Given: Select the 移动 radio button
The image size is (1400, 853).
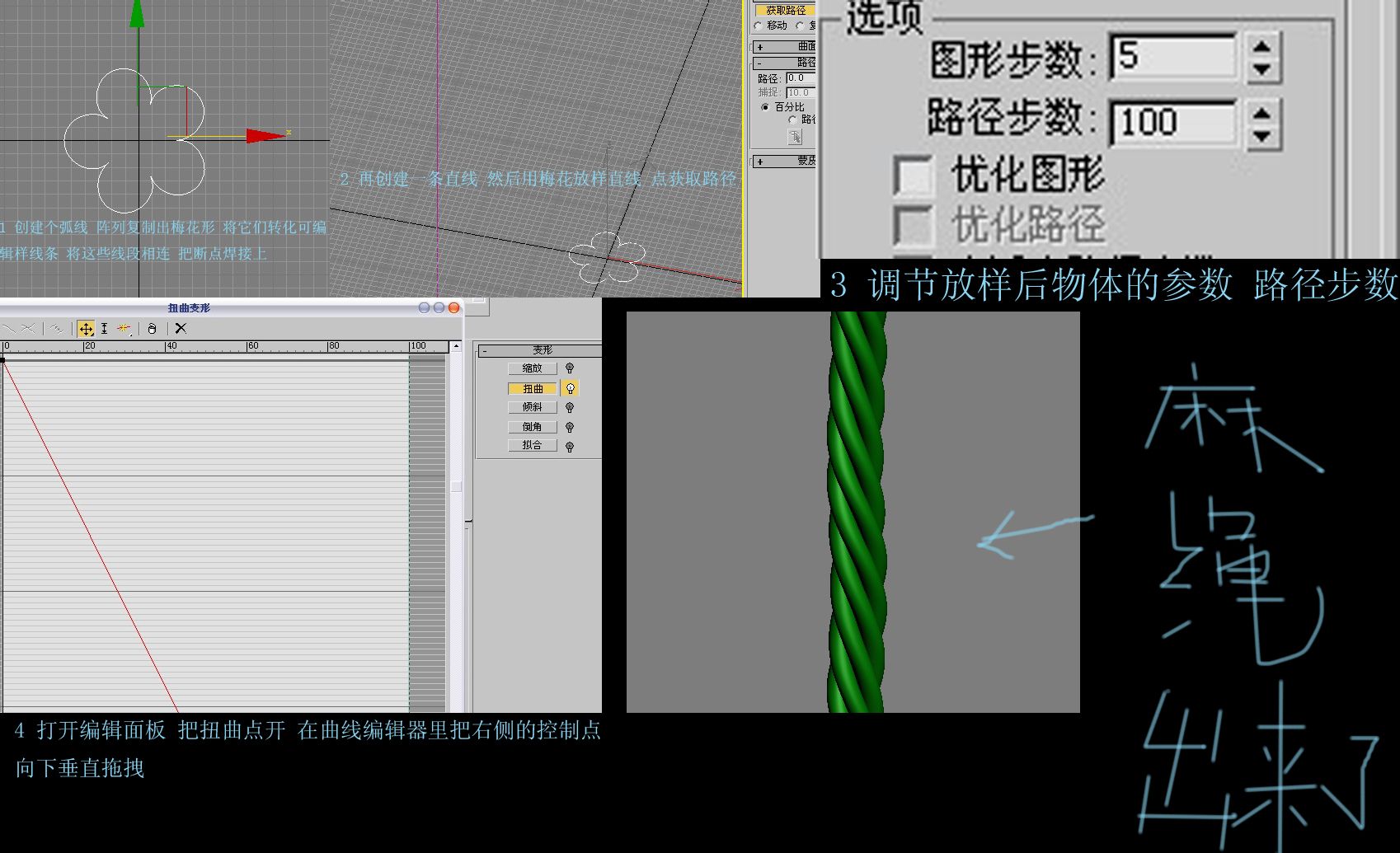Looking at the screenshot, I should click(759, 26).
